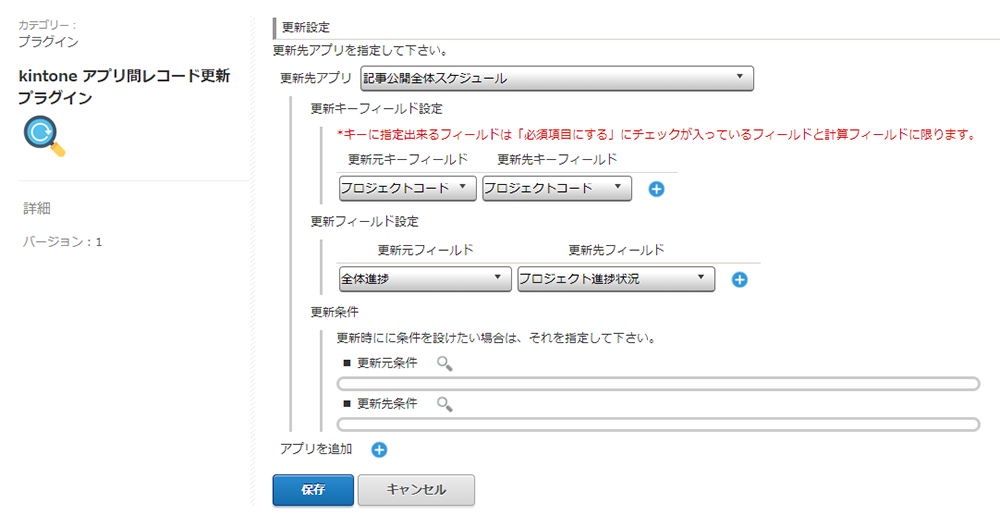Click the kintone アプリ間レコード更新プラグイン title
The width and height of the screenshot is (1000, 516).
[x=124, y=86]
